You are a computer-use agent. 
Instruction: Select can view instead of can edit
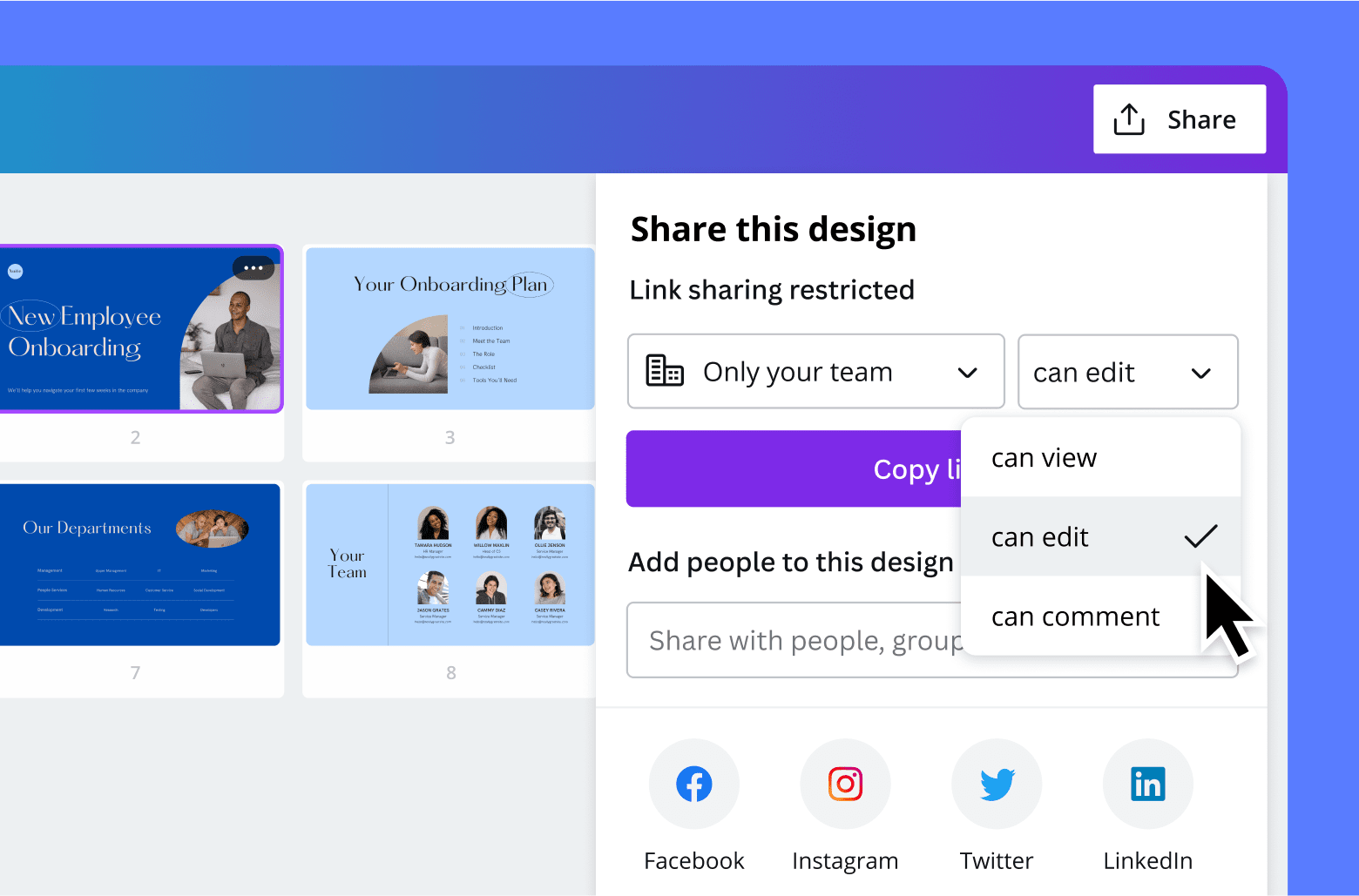click(x=1044, y=456)
